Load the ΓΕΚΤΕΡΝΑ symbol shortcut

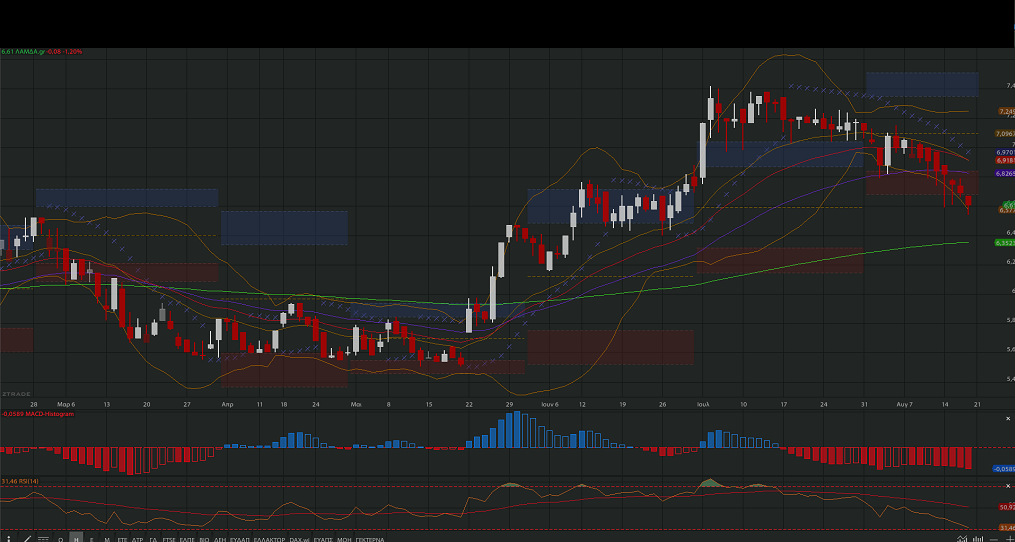(x=370, y=539)
